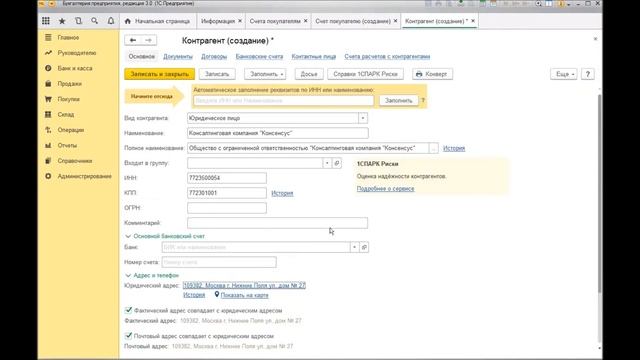Screen dimensions: 640x360
Task: Click the Номер счета input field
Action: pyautogui.click(x=219, y=262)
